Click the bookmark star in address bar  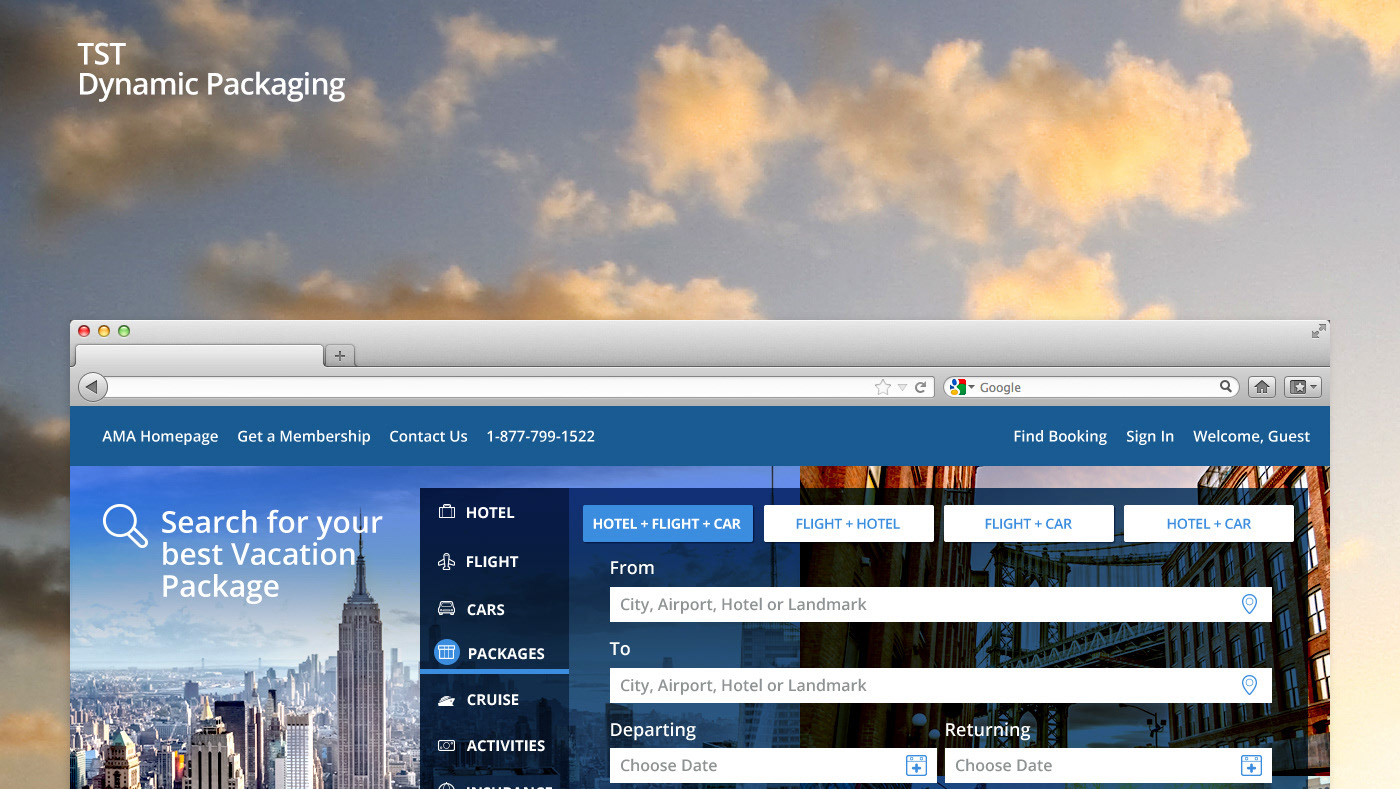point(882,387)
